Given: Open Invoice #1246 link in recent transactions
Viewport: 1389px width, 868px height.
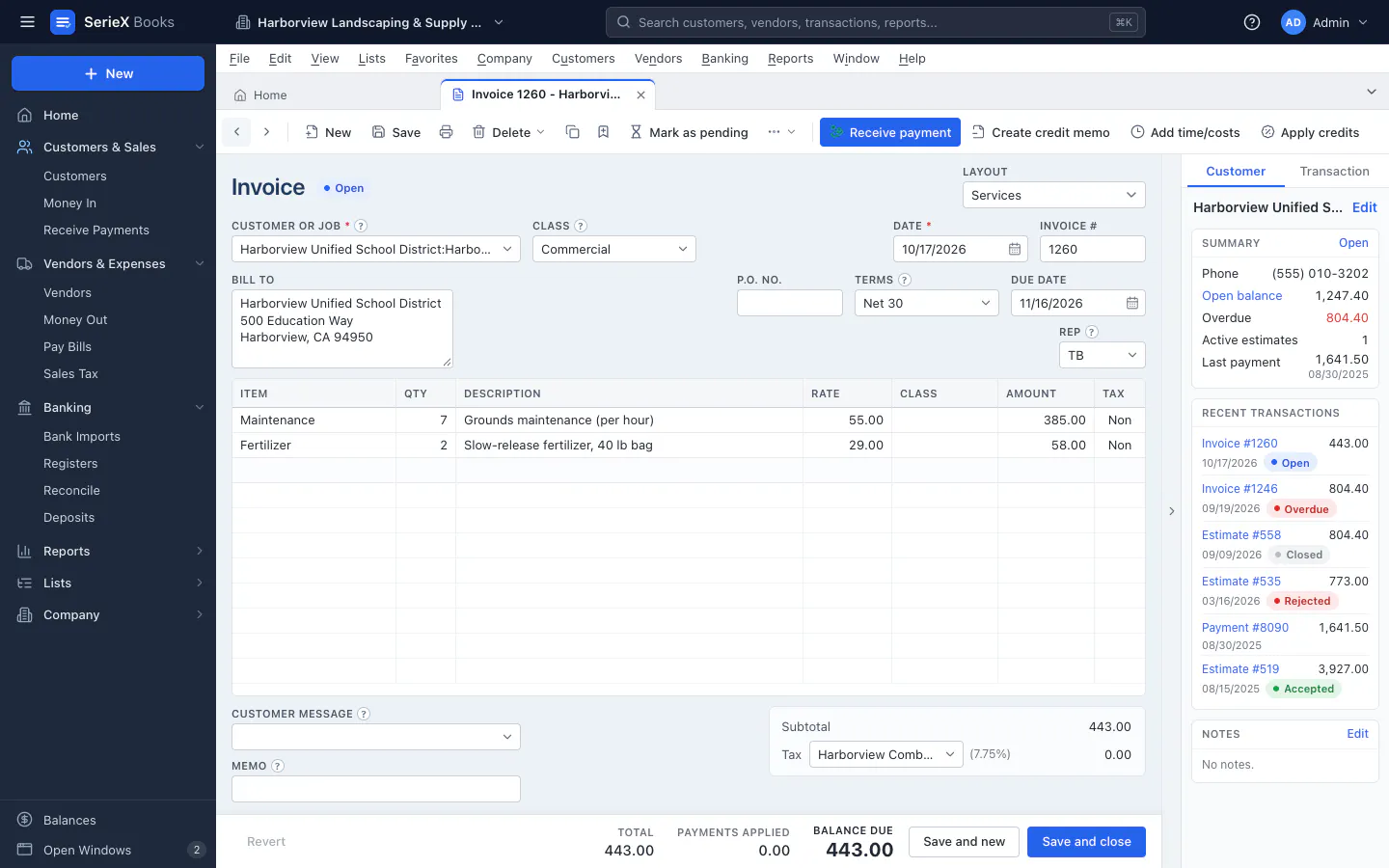Looking at the screenshot, I should 1239,489.
